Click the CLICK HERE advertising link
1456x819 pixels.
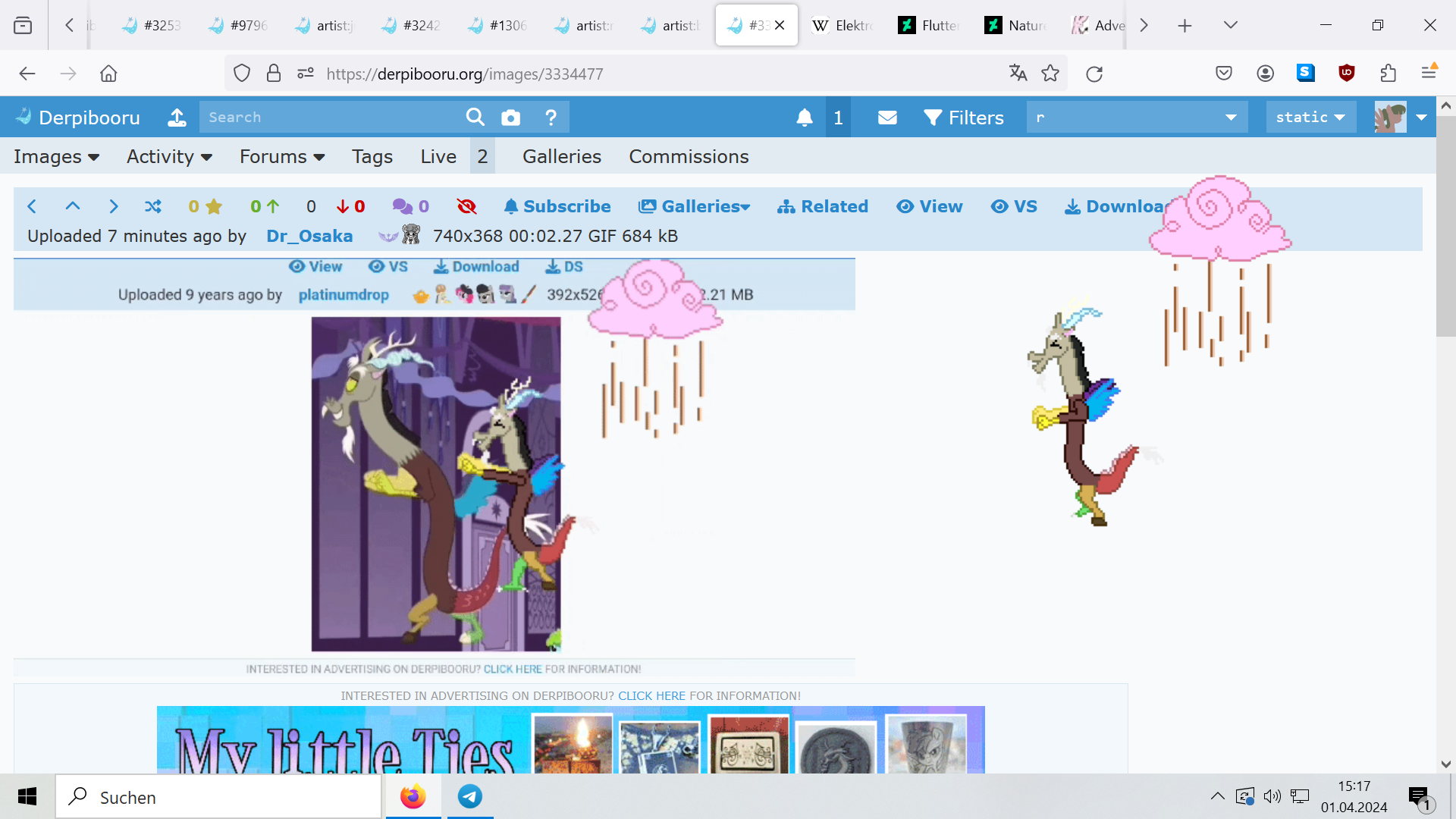[651, 695]
